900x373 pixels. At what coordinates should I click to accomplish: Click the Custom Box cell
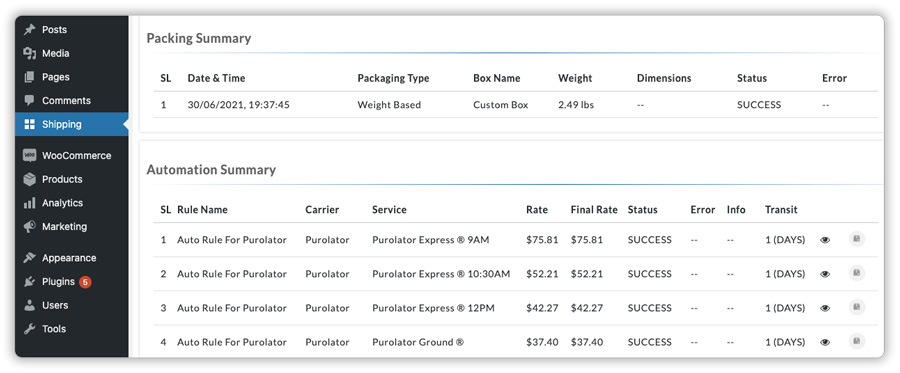tap(501, 105)
